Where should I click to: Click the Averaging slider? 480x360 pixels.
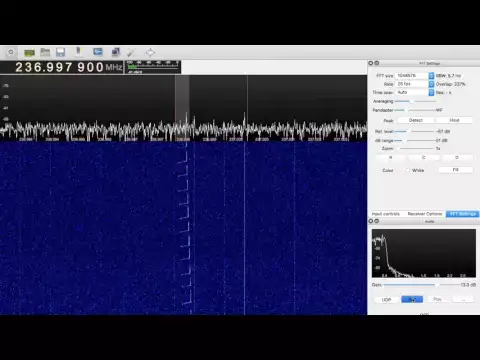(x=415, y=101)
